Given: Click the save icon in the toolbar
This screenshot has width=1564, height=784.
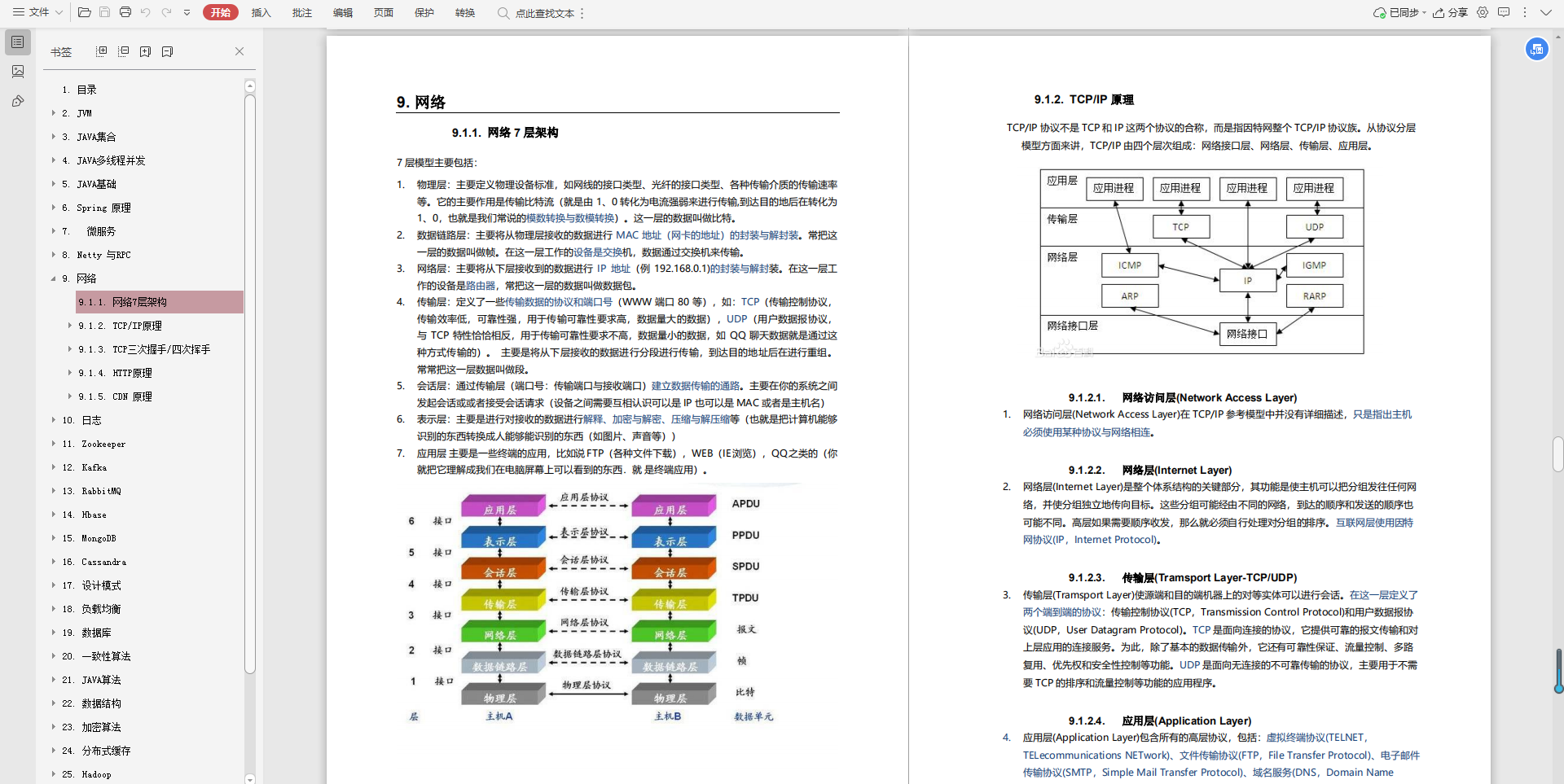Looking at the screenshot, I should pyautogui.click(x=104, y=12).
